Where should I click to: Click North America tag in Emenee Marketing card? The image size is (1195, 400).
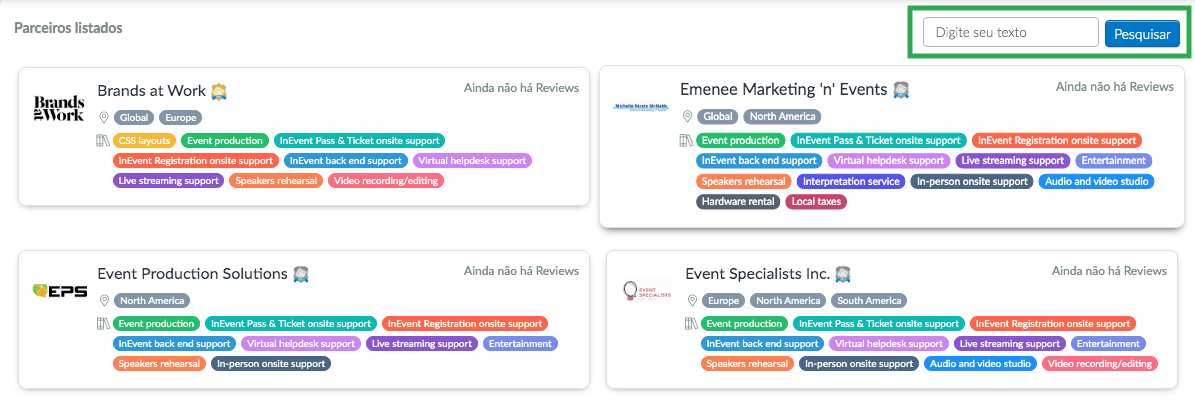point(782,117)
